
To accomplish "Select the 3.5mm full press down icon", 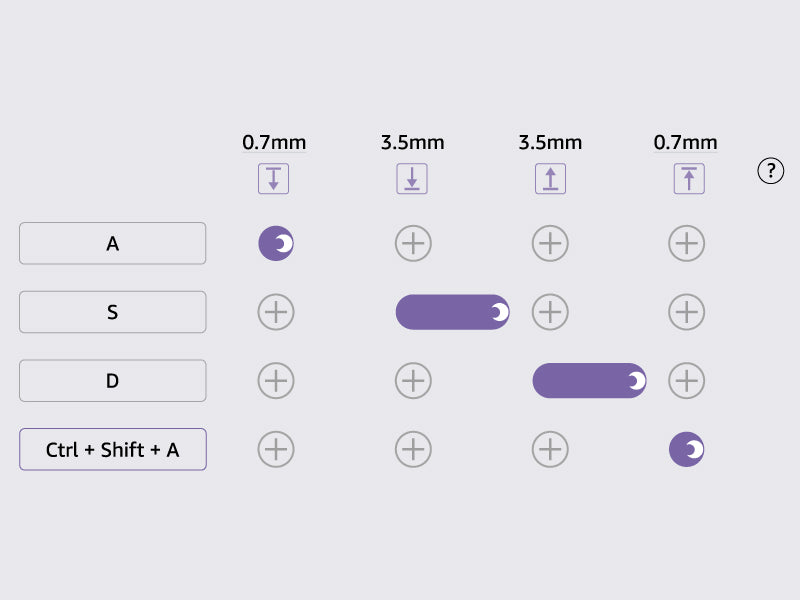I will [x=412, y=178].
